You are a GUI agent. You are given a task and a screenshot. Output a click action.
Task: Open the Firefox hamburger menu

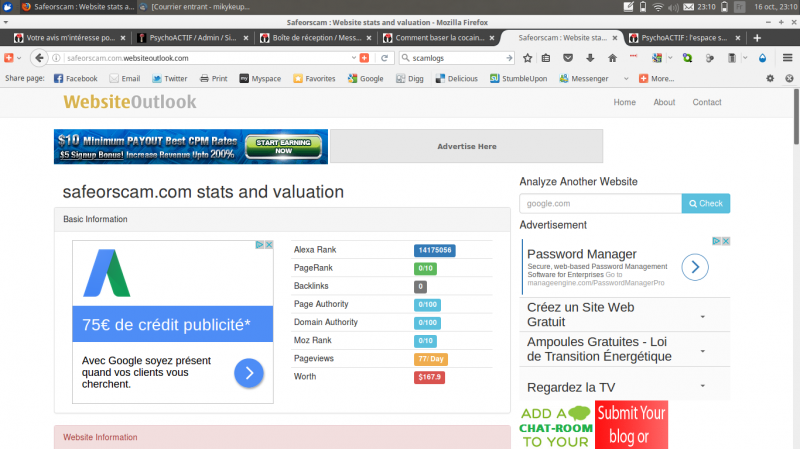pyautogui.click(x=785, y=58)
